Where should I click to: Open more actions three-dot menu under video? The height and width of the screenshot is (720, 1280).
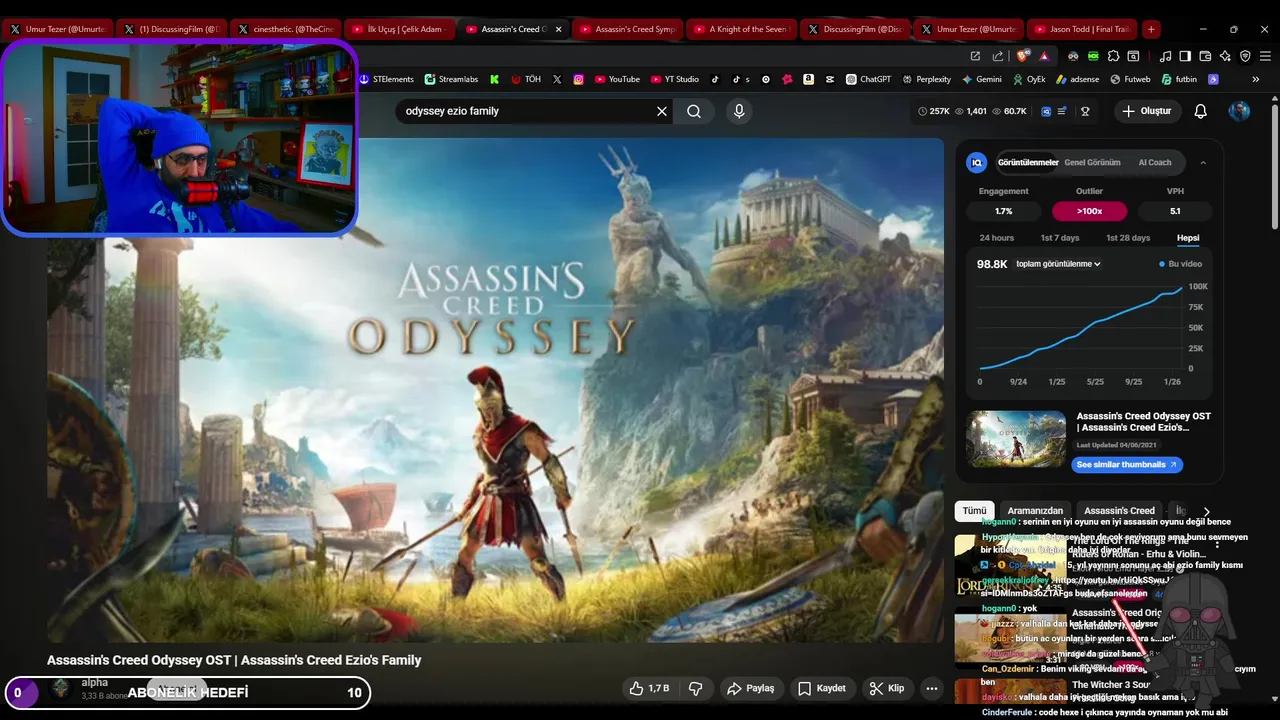click(x=932, y=688)
